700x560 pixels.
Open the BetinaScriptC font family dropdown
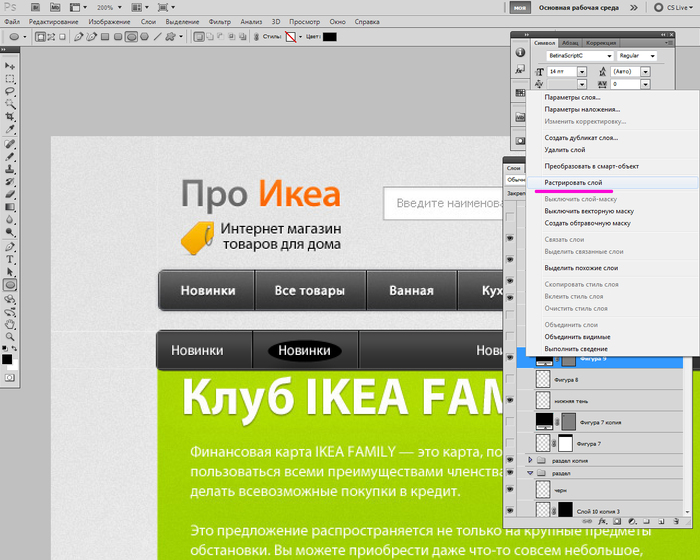click(609, 56)
